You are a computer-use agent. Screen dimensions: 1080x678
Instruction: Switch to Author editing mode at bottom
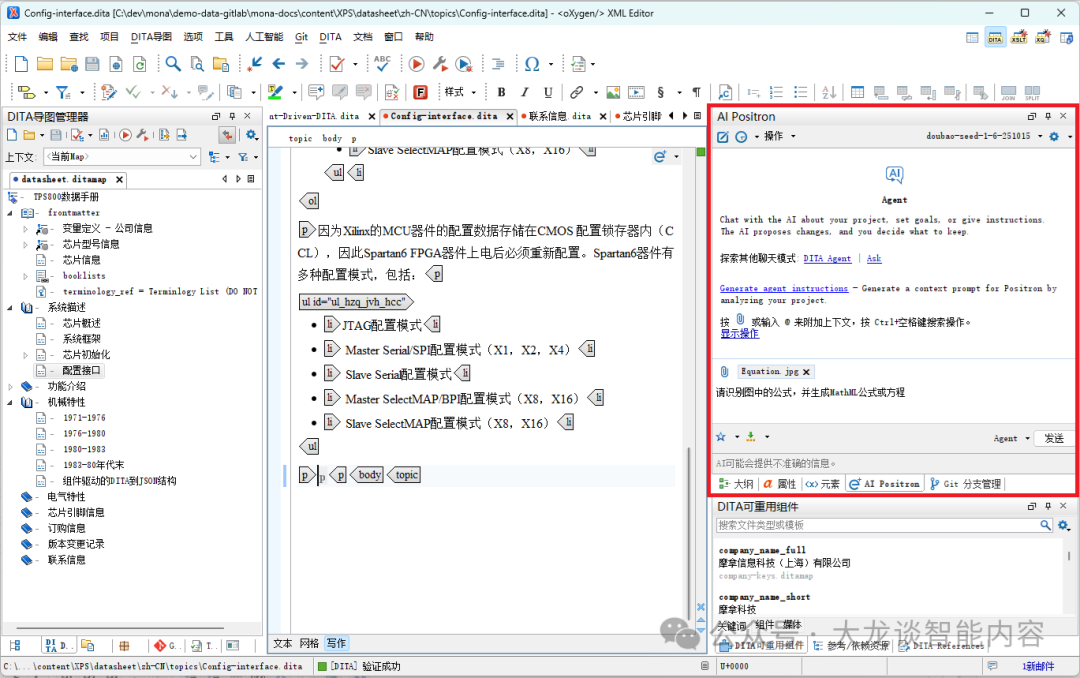336,643
